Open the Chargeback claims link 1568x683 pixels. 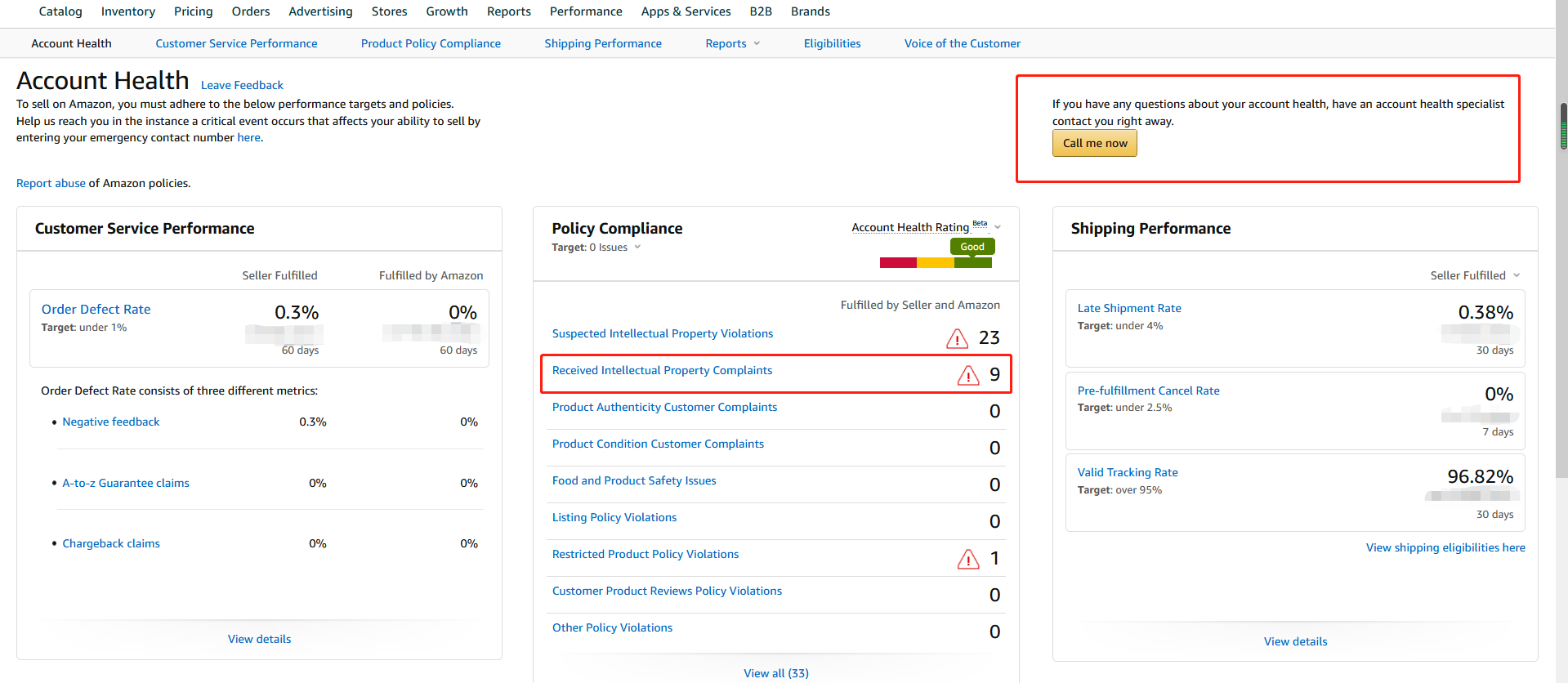coord(111,544)
